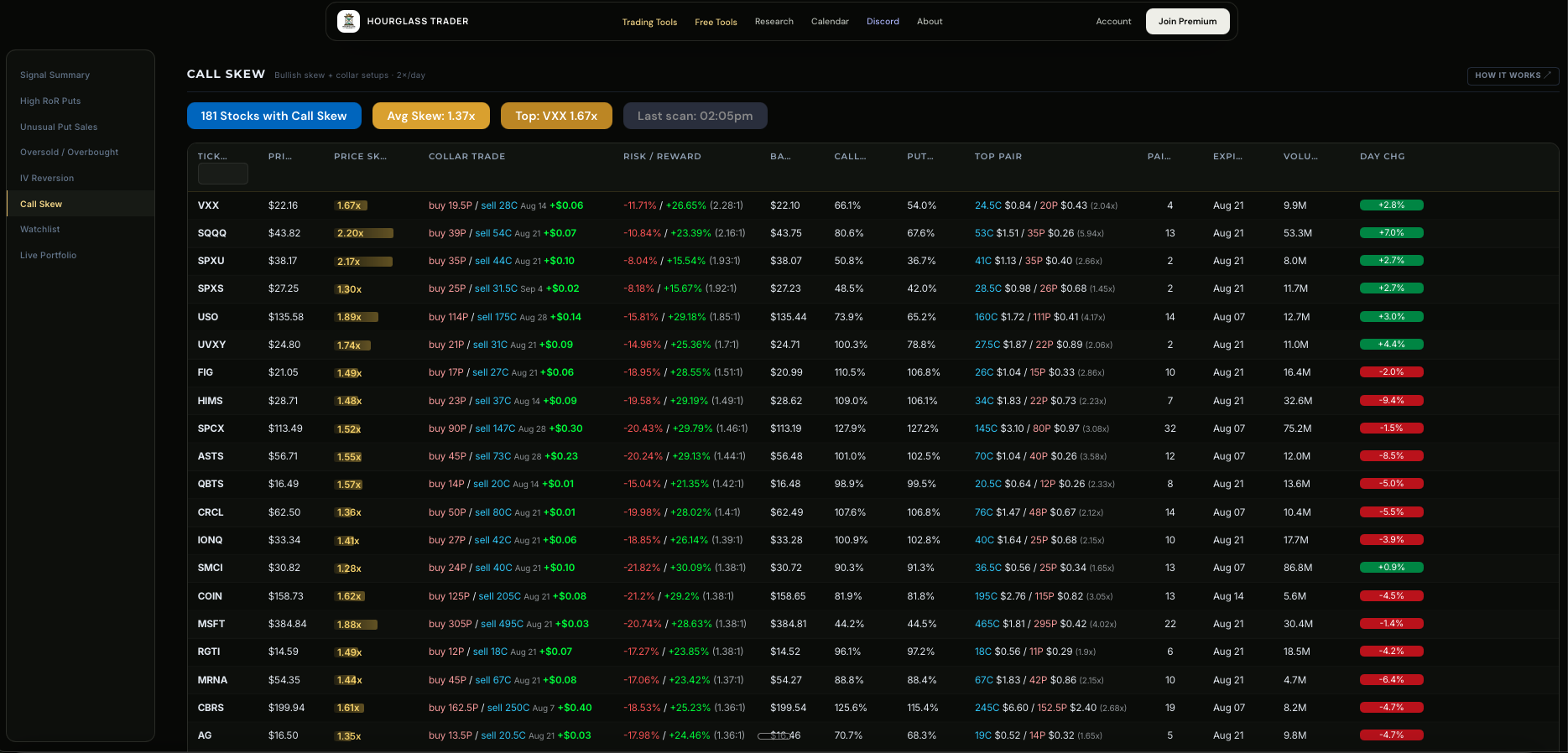The width and height of the screenshot is (1568, 753).
Task: Go to the Research page
Action: [x=774, y=22]
